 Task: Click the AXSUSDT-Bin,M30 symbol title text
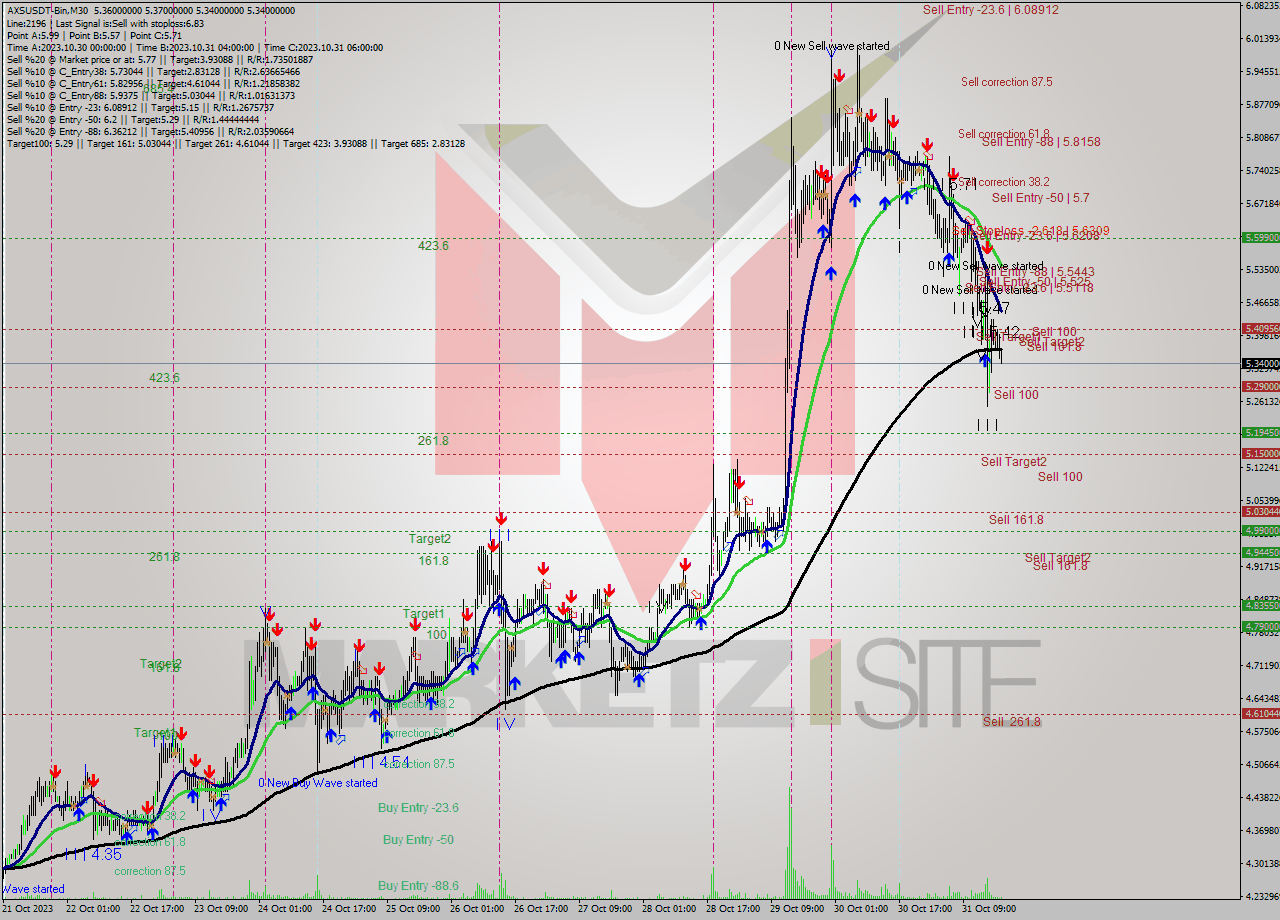click(47, 10)
